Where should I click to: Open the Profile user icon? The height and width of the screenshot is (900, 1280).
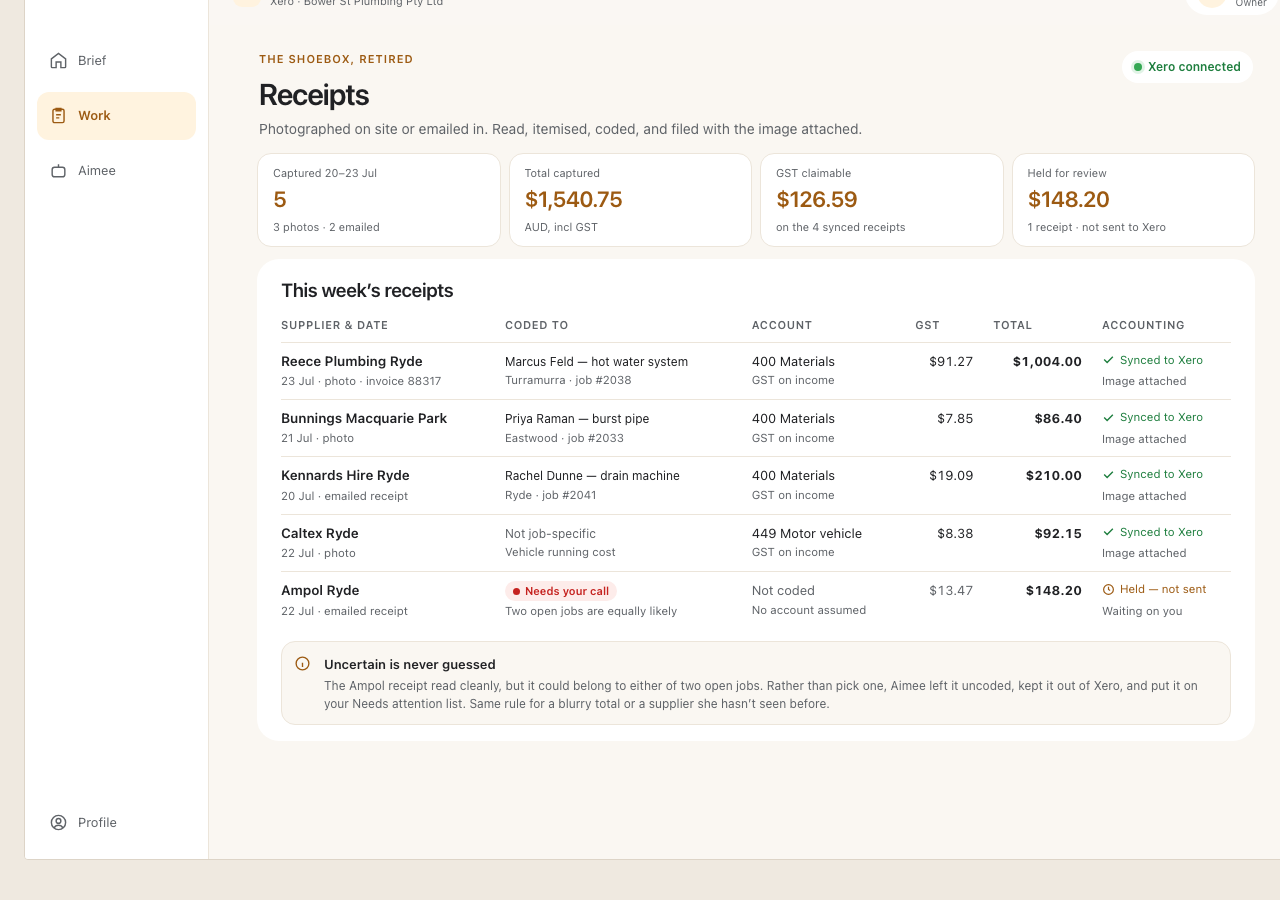point(58,823)
